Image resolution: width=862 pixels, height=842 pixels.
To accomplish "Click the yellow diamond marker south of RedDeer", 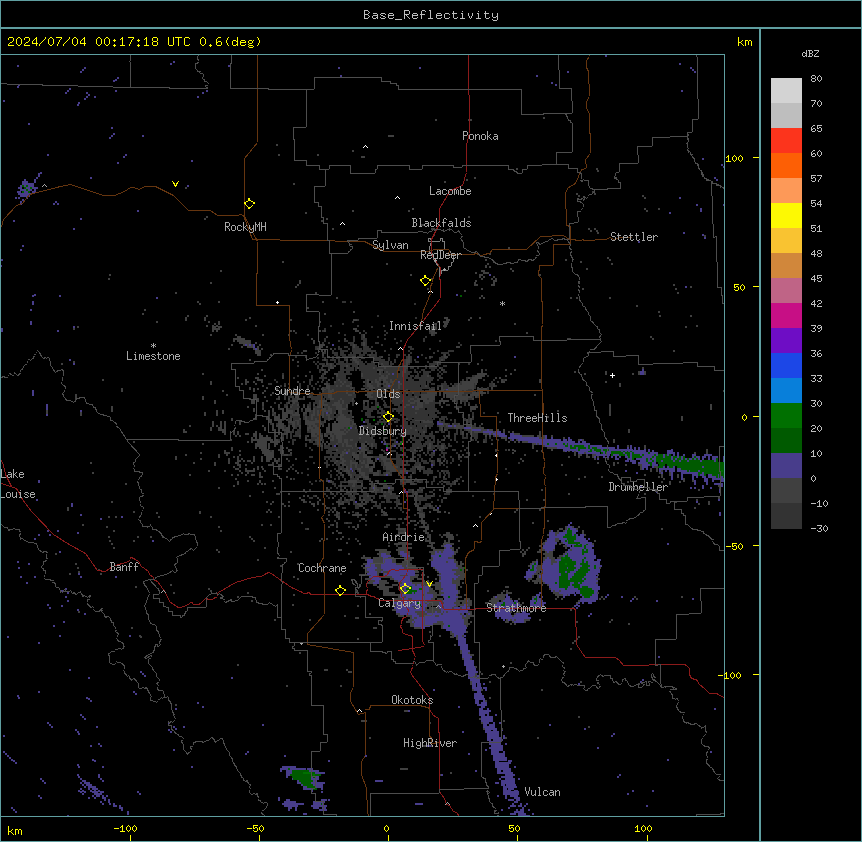I will 425,281.
